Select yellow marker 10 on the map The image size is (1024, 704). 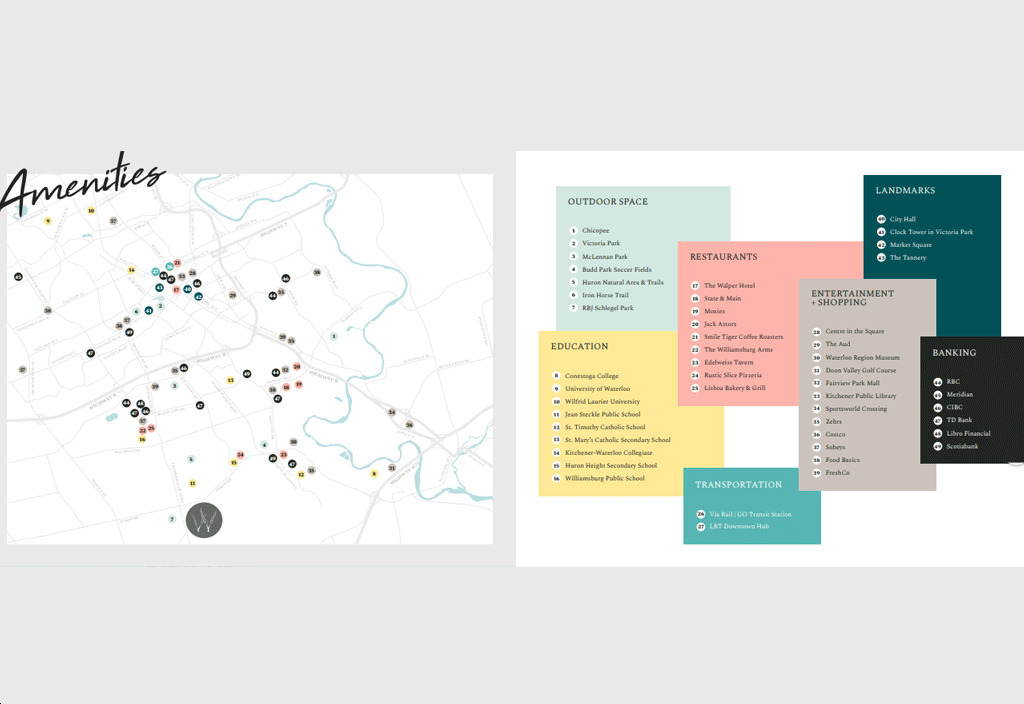coord(91,211)
